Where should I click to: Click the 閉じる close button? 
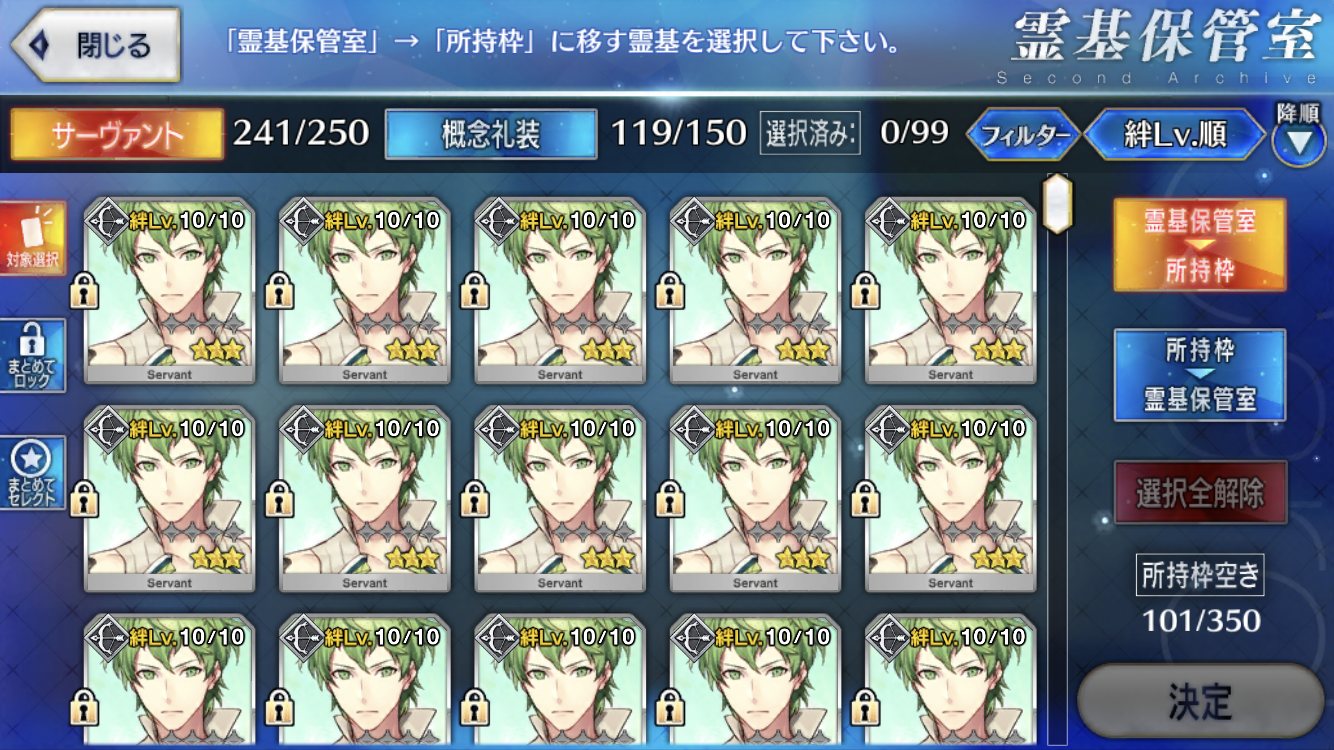point(95,45)
